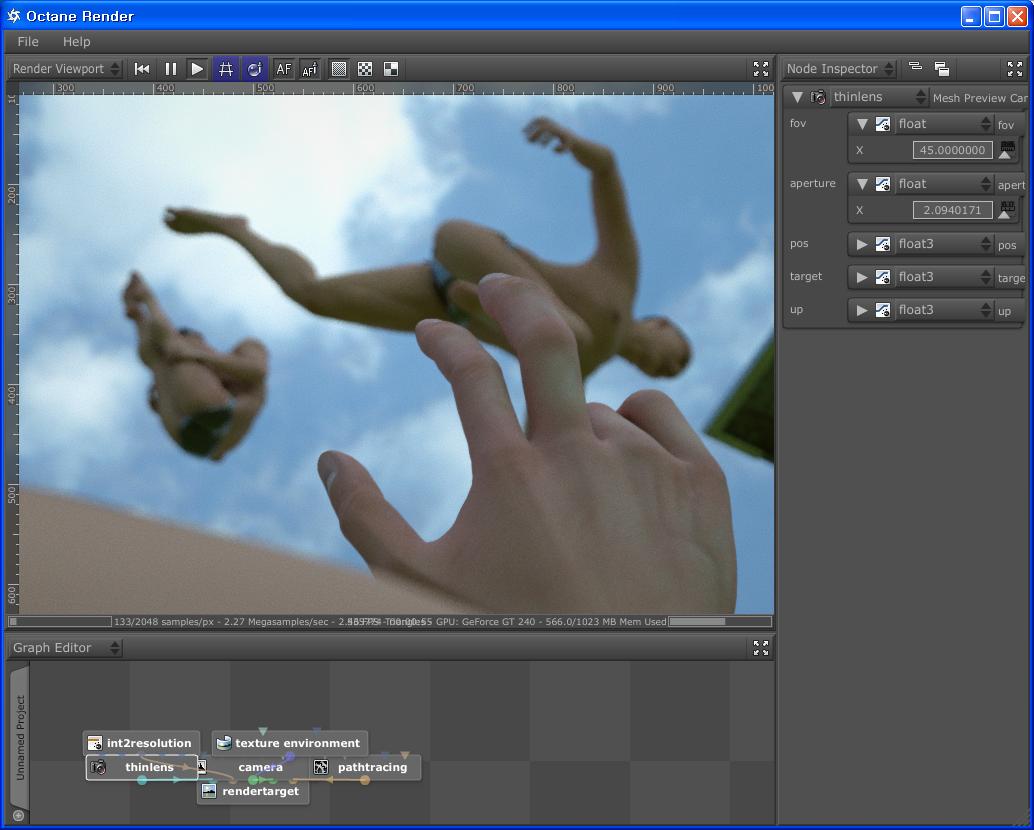Viewport: 1034px width, 830px height.
Task: Select the thinlens node in Graph Editor
Action: (x=142, y=767)
